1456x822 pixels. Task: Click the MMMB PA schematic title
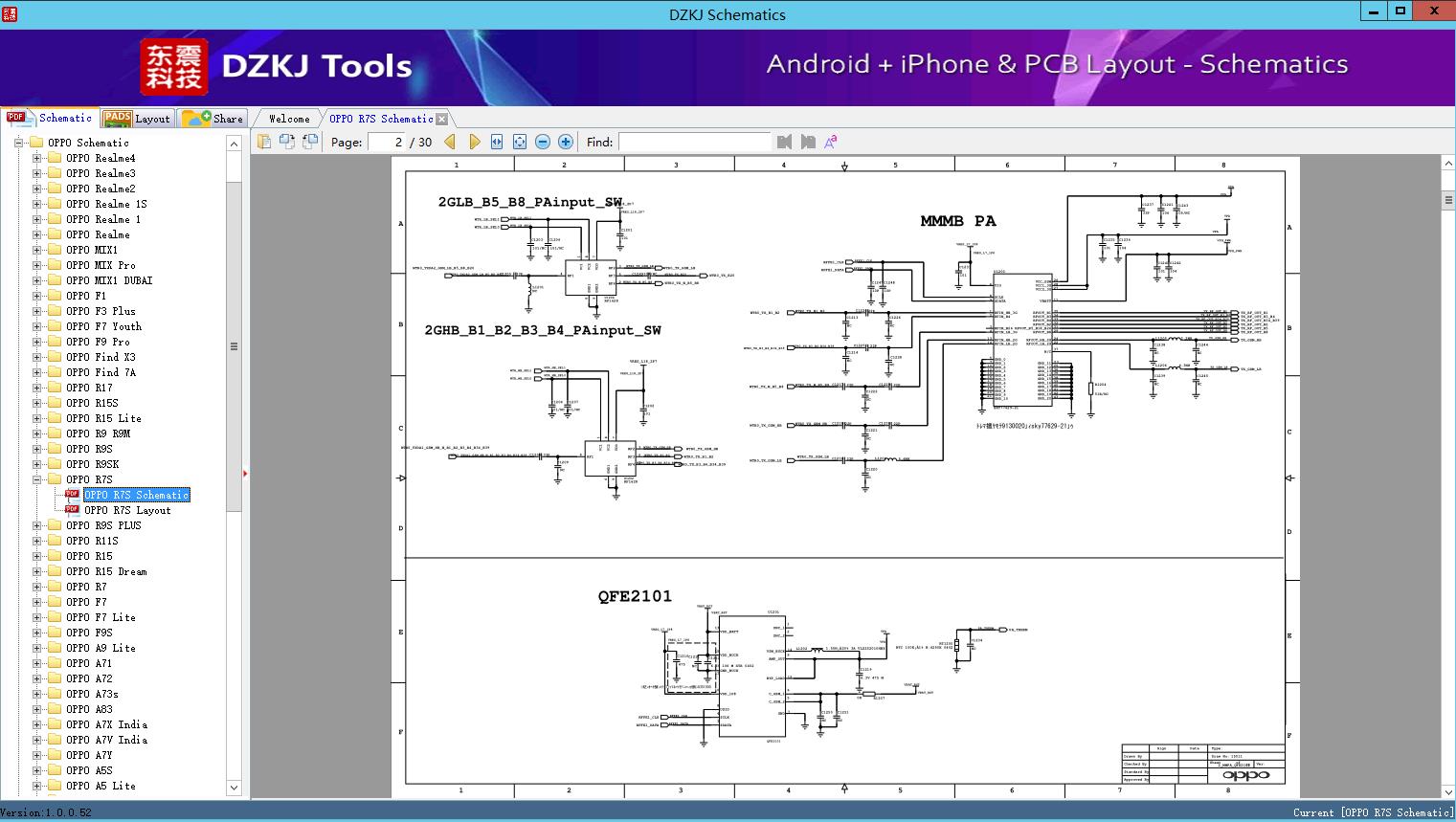click(x=958, y=221)
